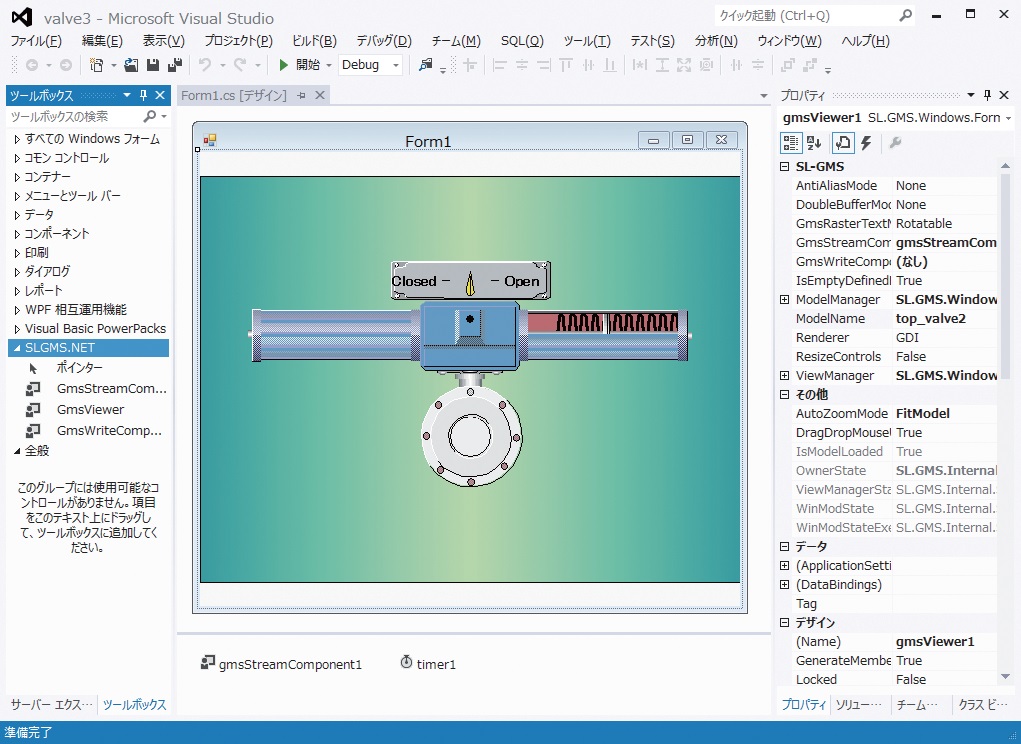Click the Undo icon in the toolbar
The height and width of the screenshot is (744, 1021).
[x=205, y=63]
